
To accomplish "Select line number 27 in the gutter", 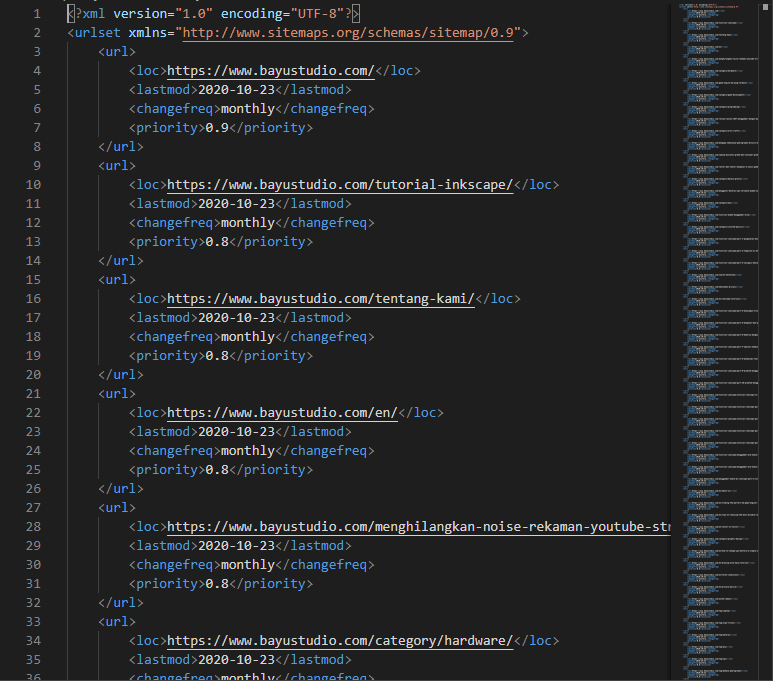I will tap(33, 507).
